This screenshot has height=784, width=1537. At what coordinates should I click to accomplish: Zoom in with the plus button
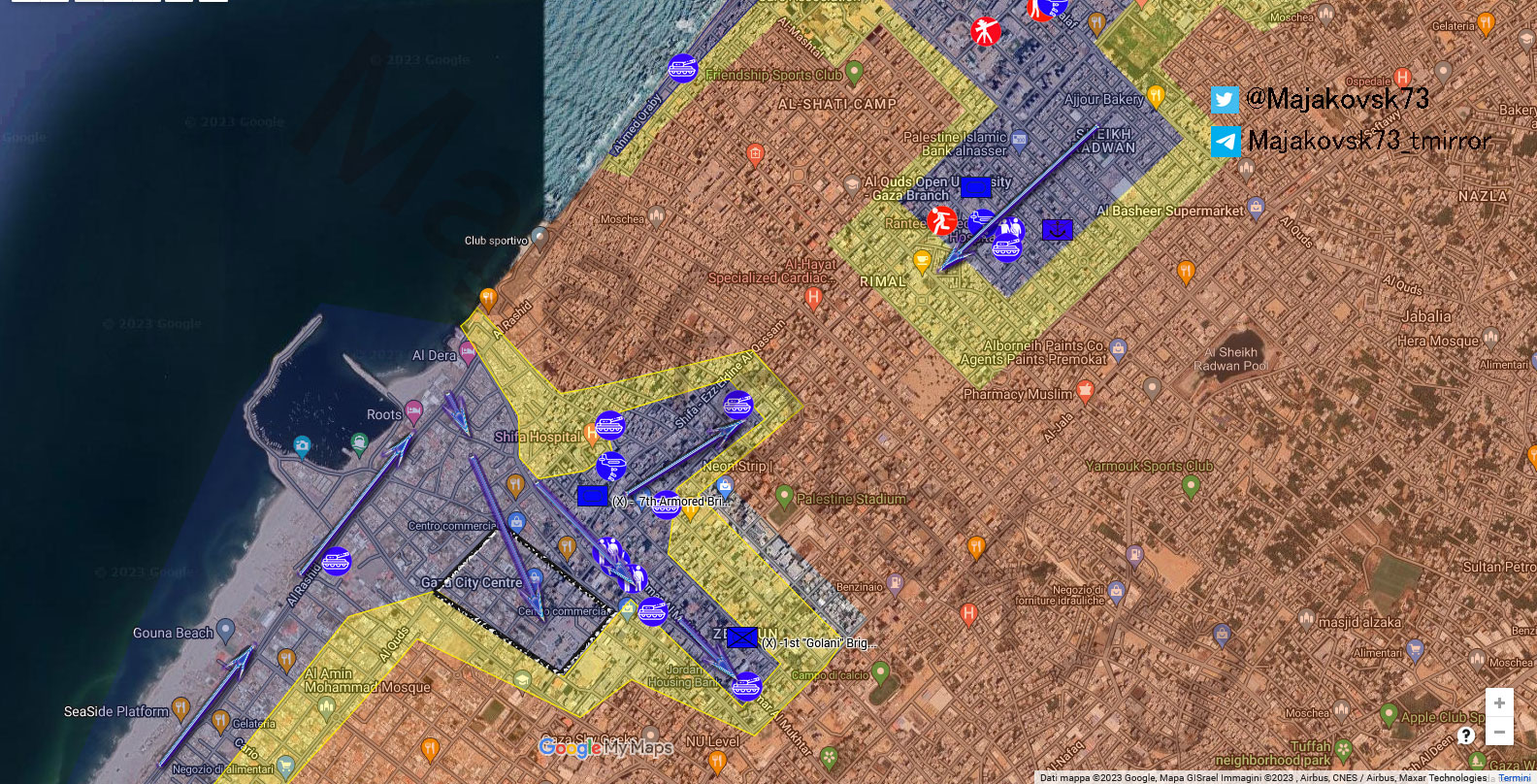tap(1499, 702)
